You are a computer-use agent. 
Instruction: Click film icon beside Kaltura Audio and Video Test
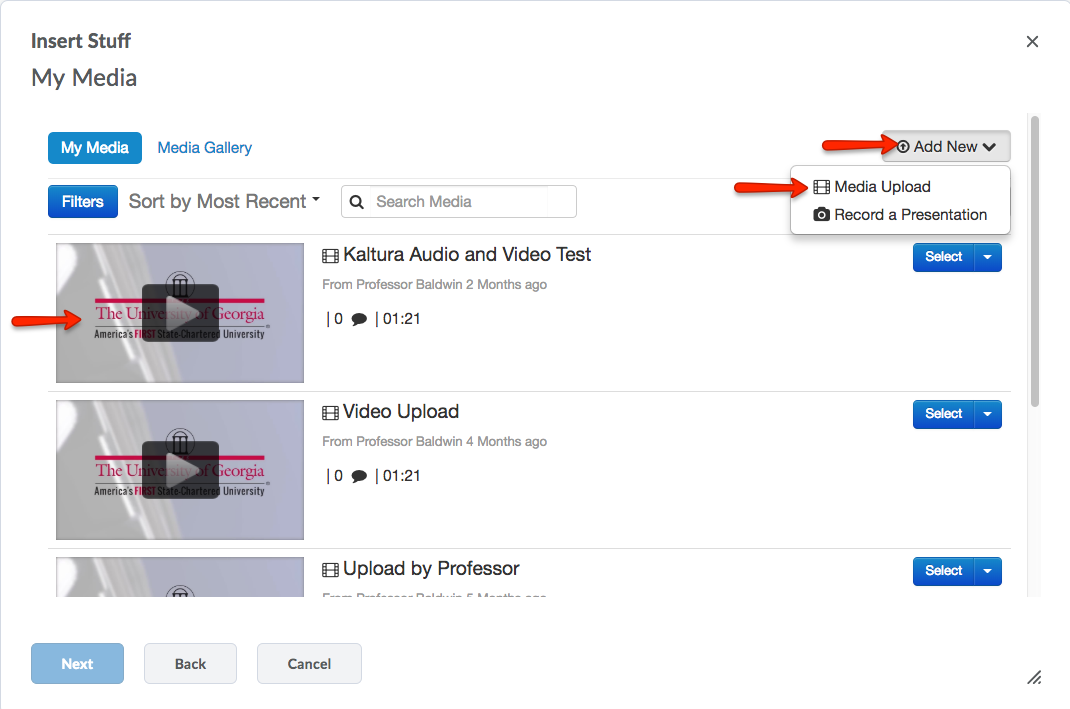(330, 256)
